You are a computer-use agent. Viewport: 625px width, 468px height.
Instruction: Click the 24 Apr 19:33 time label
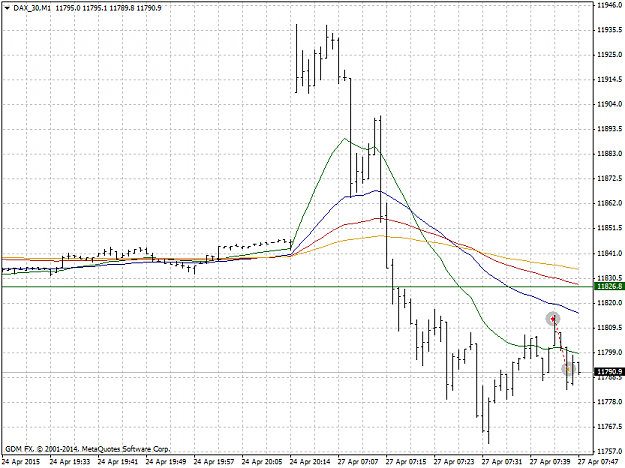coord(70,462)
